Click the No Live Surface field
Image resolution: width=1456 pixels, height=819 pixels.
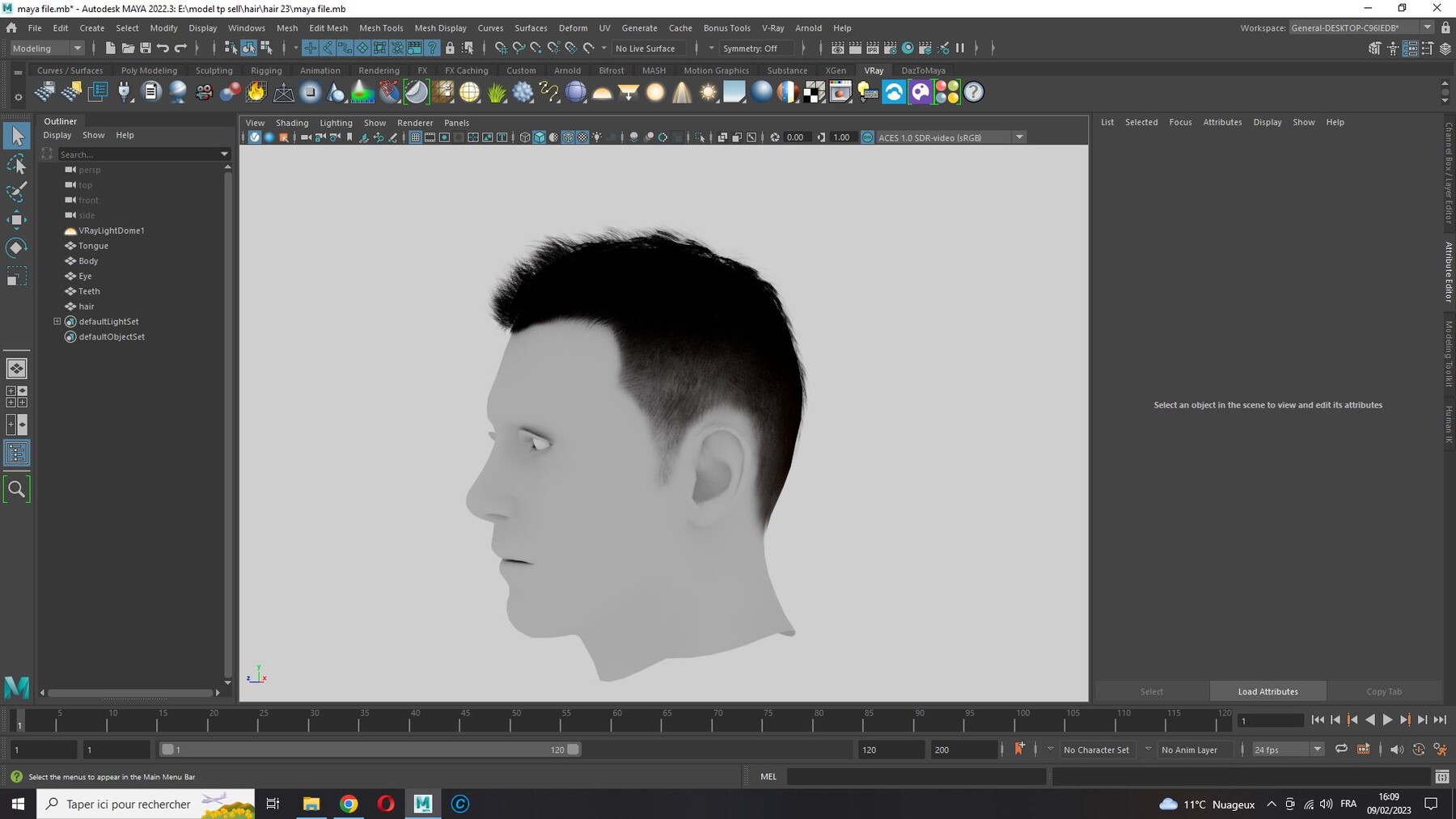[x=650, y=49]
